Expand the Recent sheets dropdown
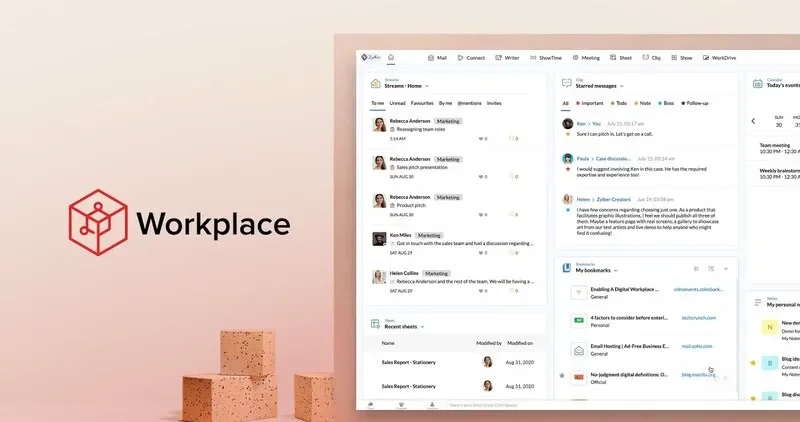This screenshot has height=422, width=800. 422,327
